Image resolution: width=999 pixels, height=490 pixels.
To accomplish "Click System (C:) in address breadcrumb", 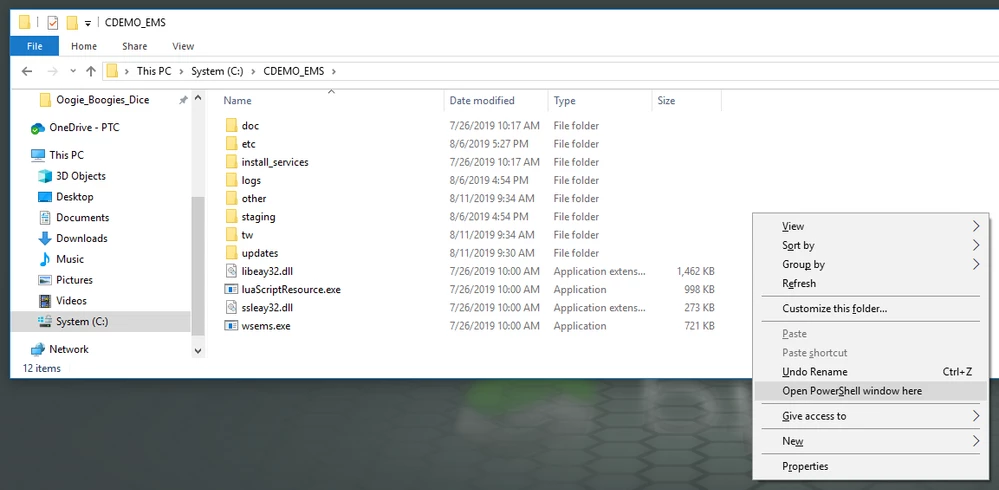I will (217, 71).
